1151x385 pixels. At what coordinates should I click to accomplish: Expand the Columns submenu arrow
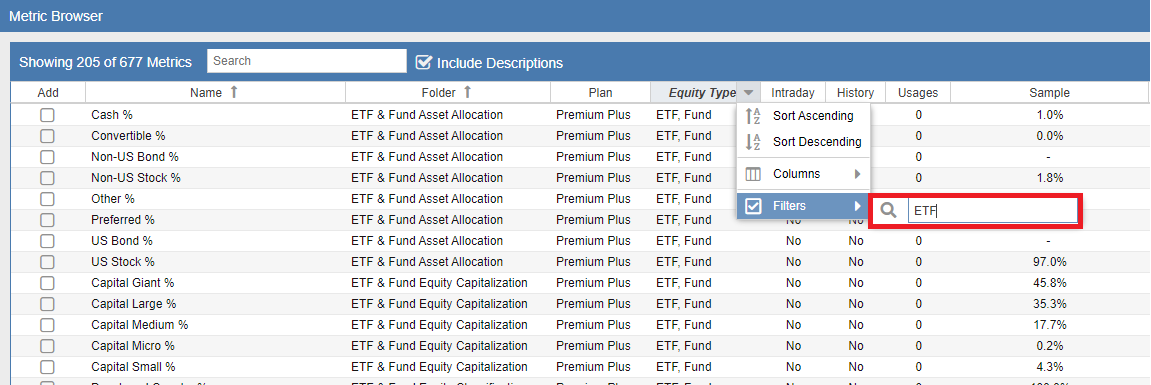(857, 175)
